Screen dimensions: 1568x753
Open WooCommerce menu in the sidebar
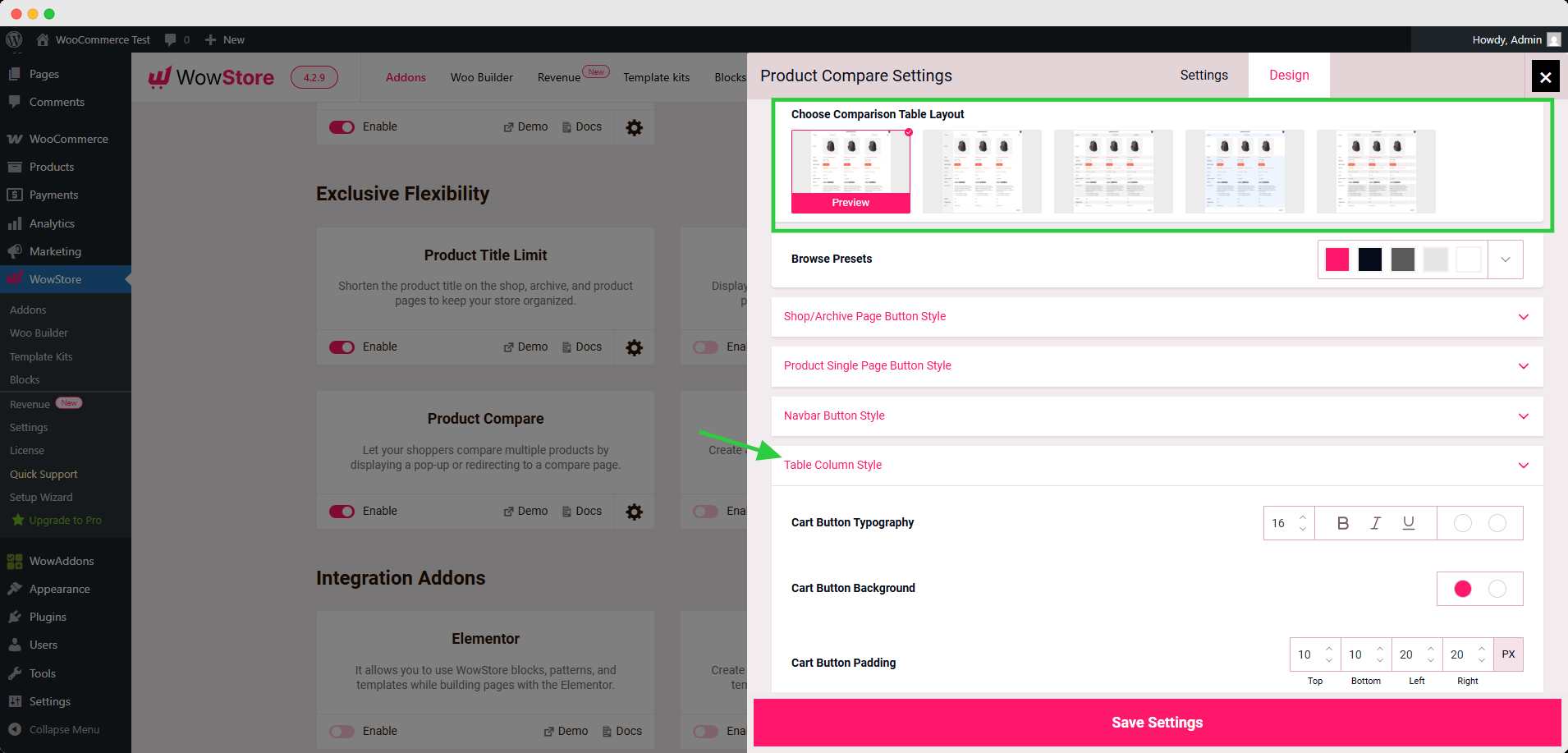(x=69, y=139)
